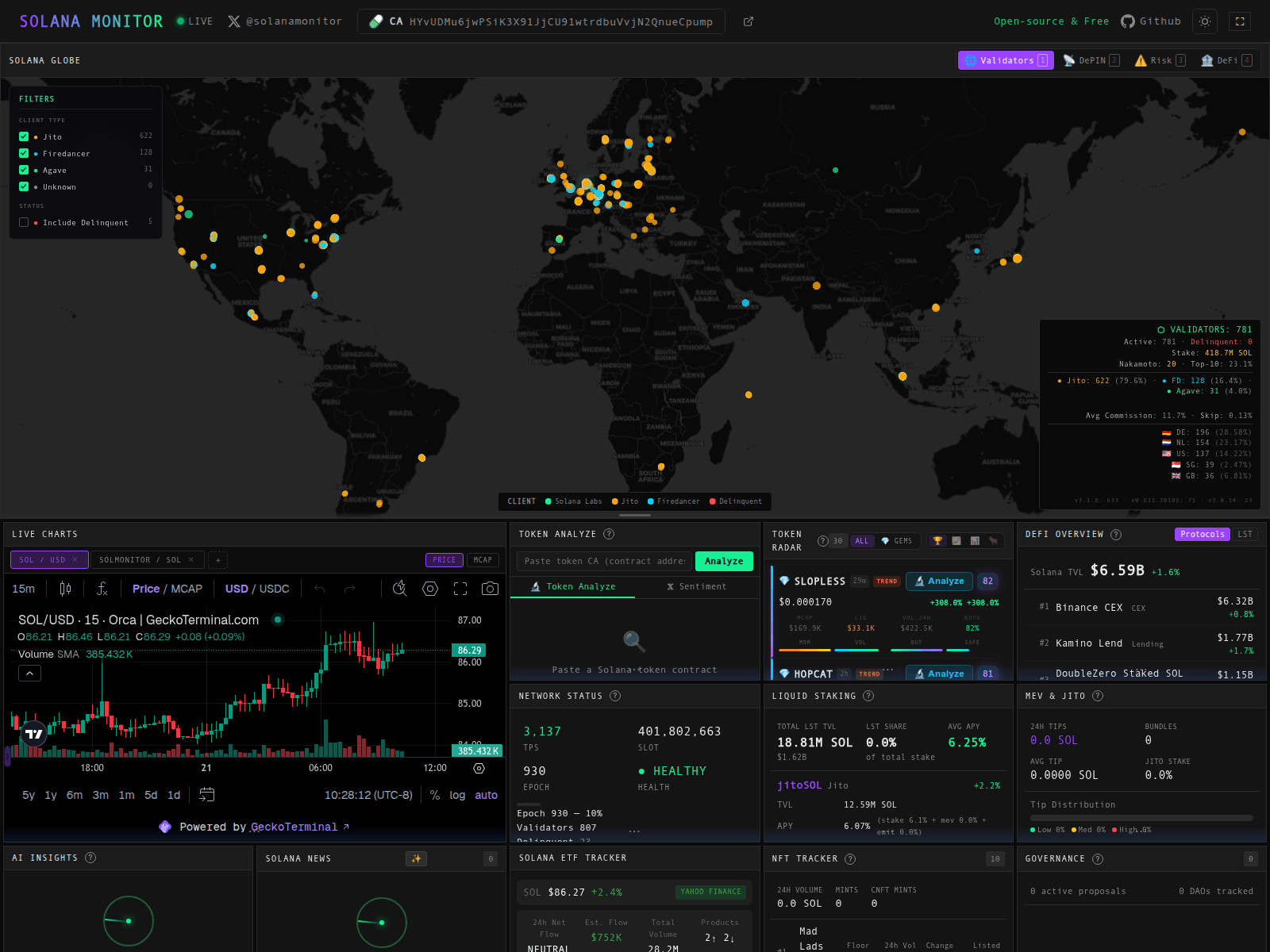Copy the contract address in the header
Image resolution: width=1270 pixels, height=952 pixels.
click(x=541, y=21)
